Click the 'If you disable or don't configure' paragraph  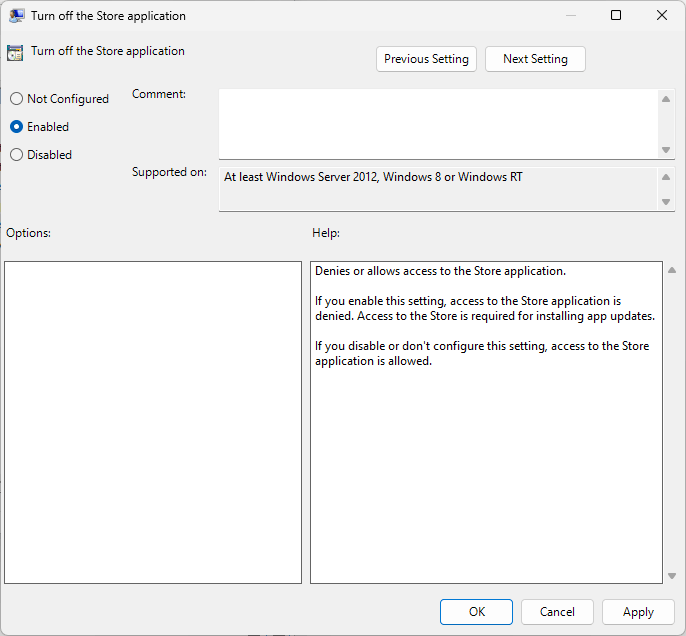(482, 353)
